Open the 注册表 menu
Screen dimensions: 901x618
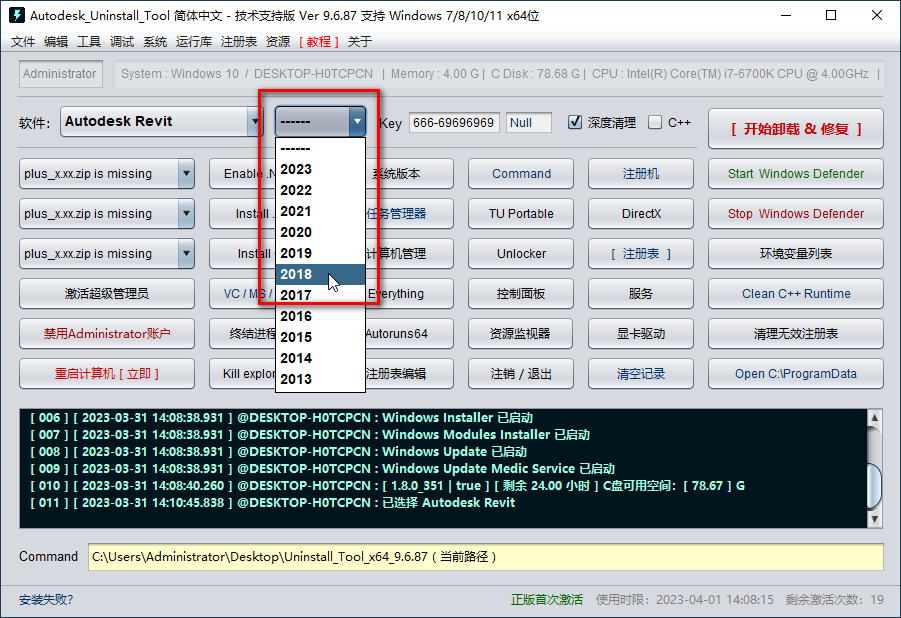[x=239, y=41]
